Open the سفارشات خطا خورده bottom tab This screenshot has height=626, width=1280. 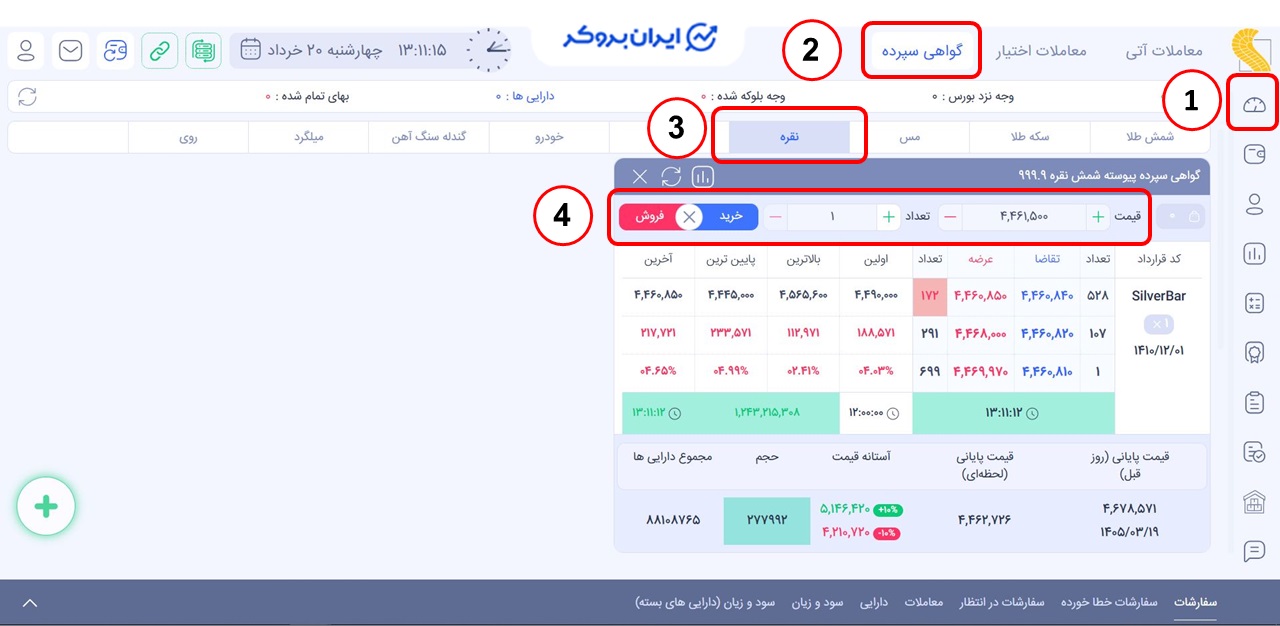(x=1109, y=602)
